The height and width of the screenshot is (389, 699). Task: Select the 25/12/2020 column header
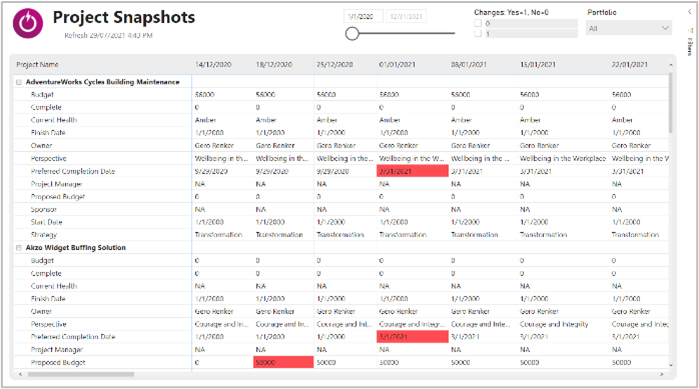[x=335, y=65]
